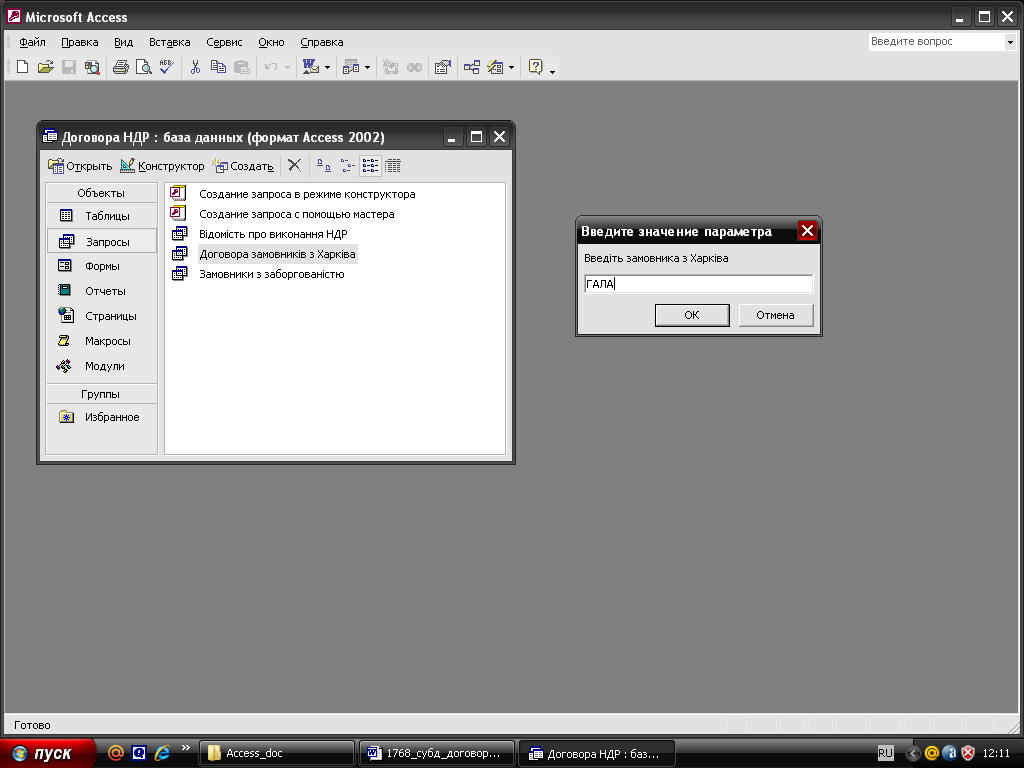
Task: Expand the Analyze dropdown arrow
Action: (367, 67)
